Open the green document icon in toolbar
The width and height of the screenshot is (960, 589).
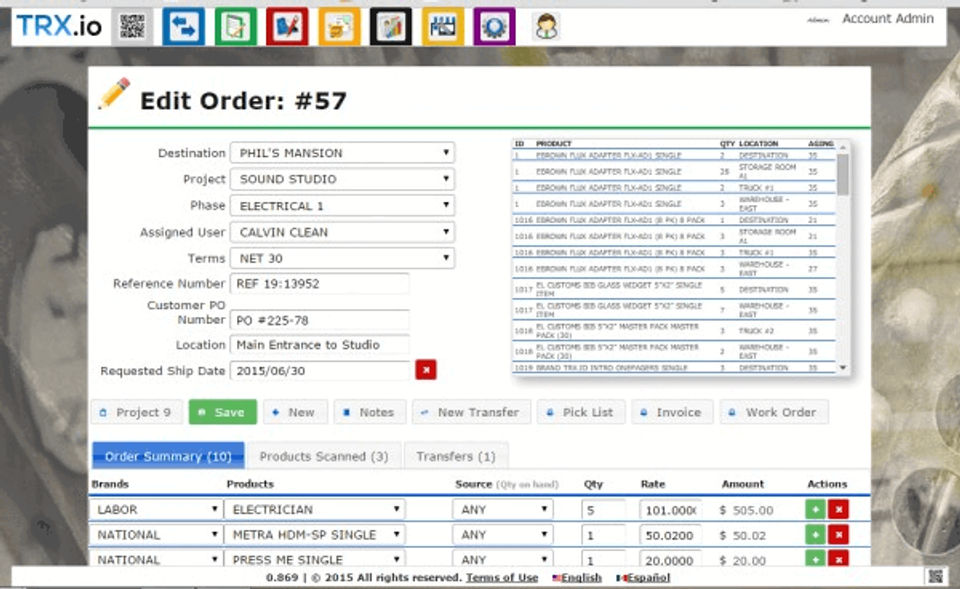point(236,26)
